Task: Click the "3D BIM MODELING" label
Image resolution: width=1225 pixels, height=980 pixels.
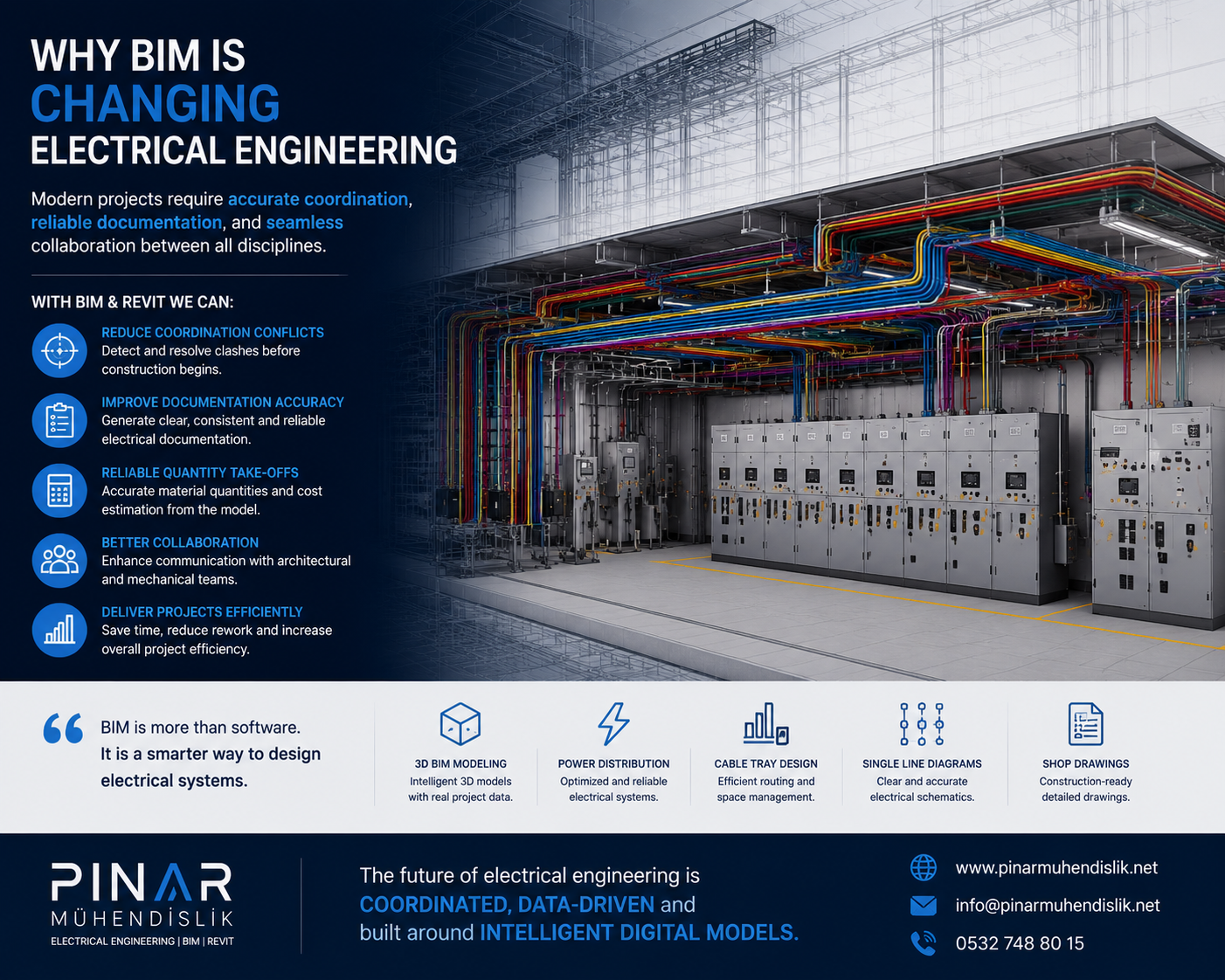Action: pyautogui.click(x=460, y=763)
